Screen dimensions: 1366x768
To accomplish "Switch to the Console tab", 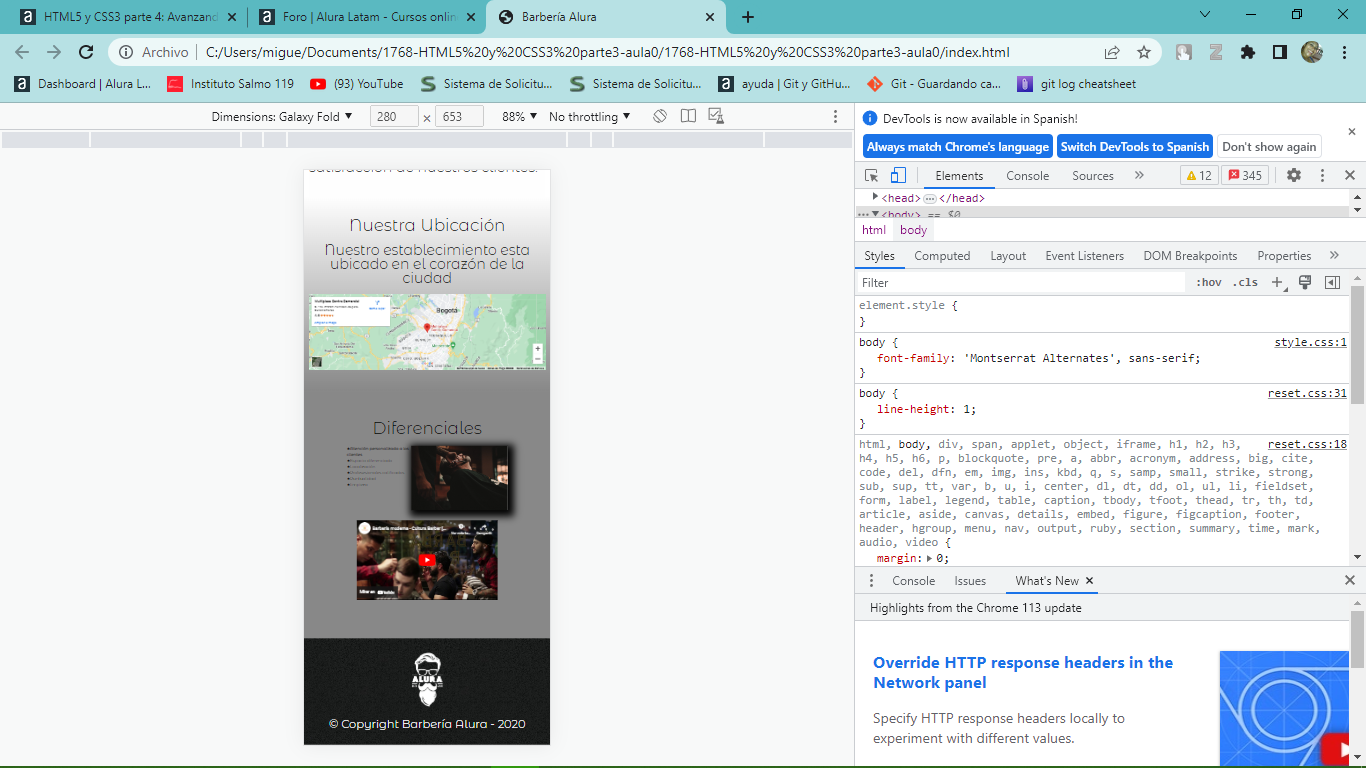I will [x=1027, y=175].
